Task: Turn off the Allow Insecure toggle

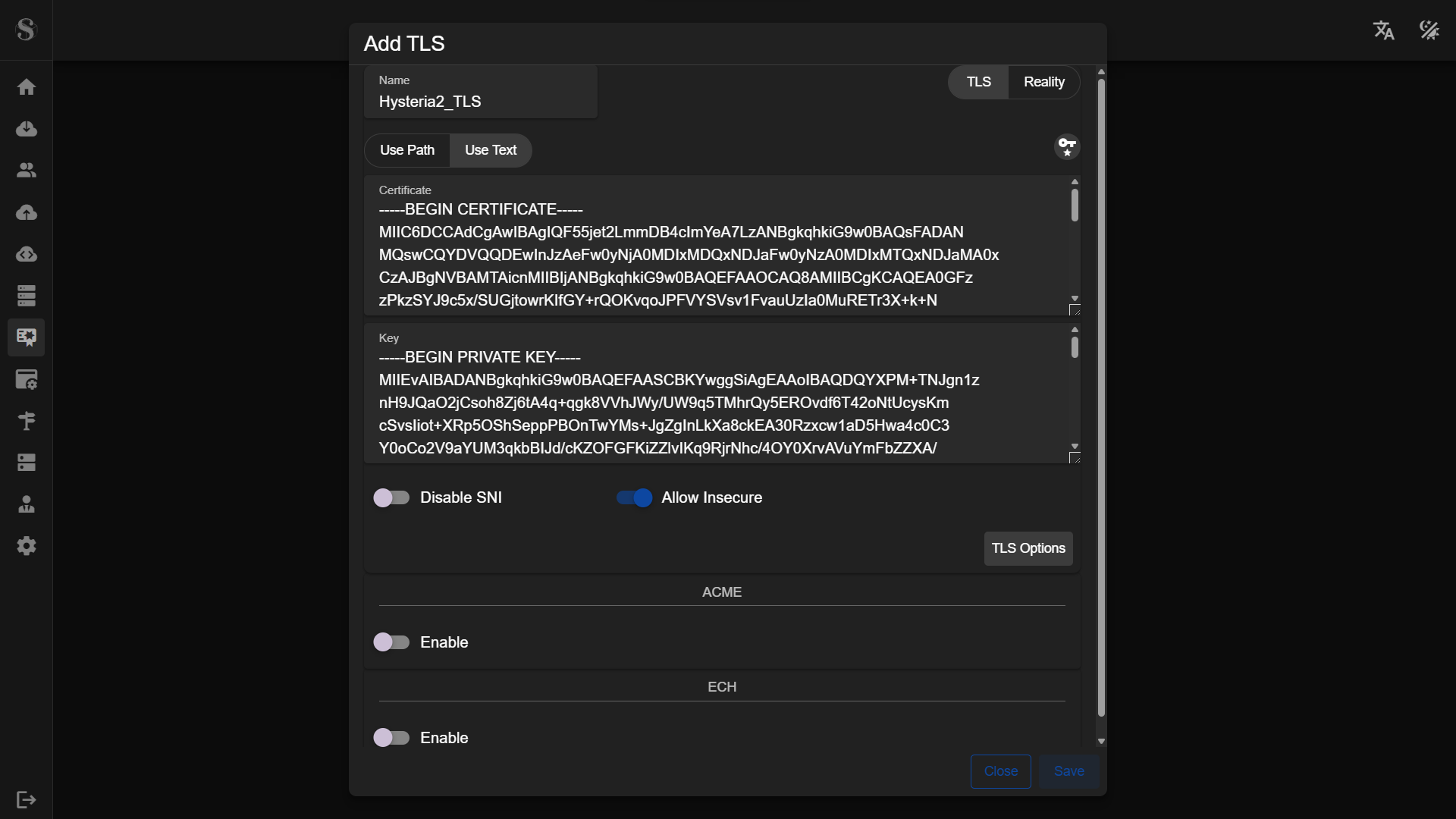Action: (634, 497)
